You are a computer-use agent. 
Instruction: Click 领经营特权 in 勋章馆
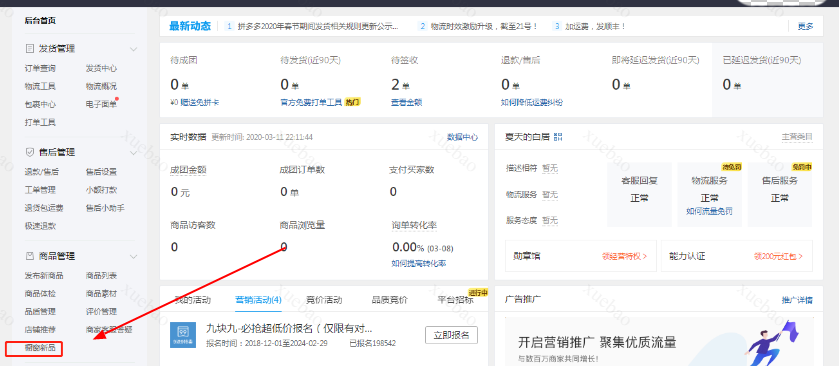click(625, 256)
